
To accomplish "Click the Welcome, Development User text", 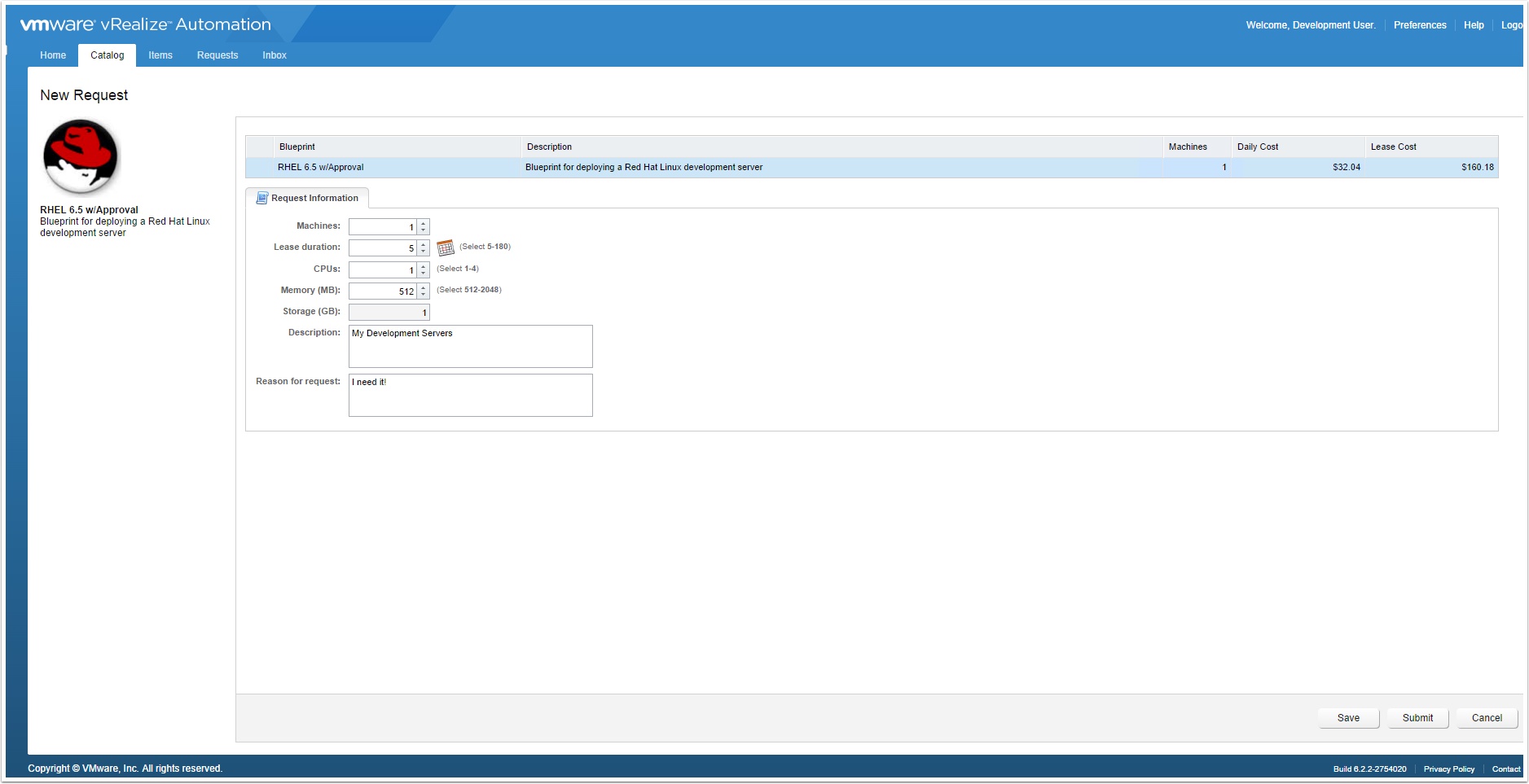I will (x=1311, y=25).
